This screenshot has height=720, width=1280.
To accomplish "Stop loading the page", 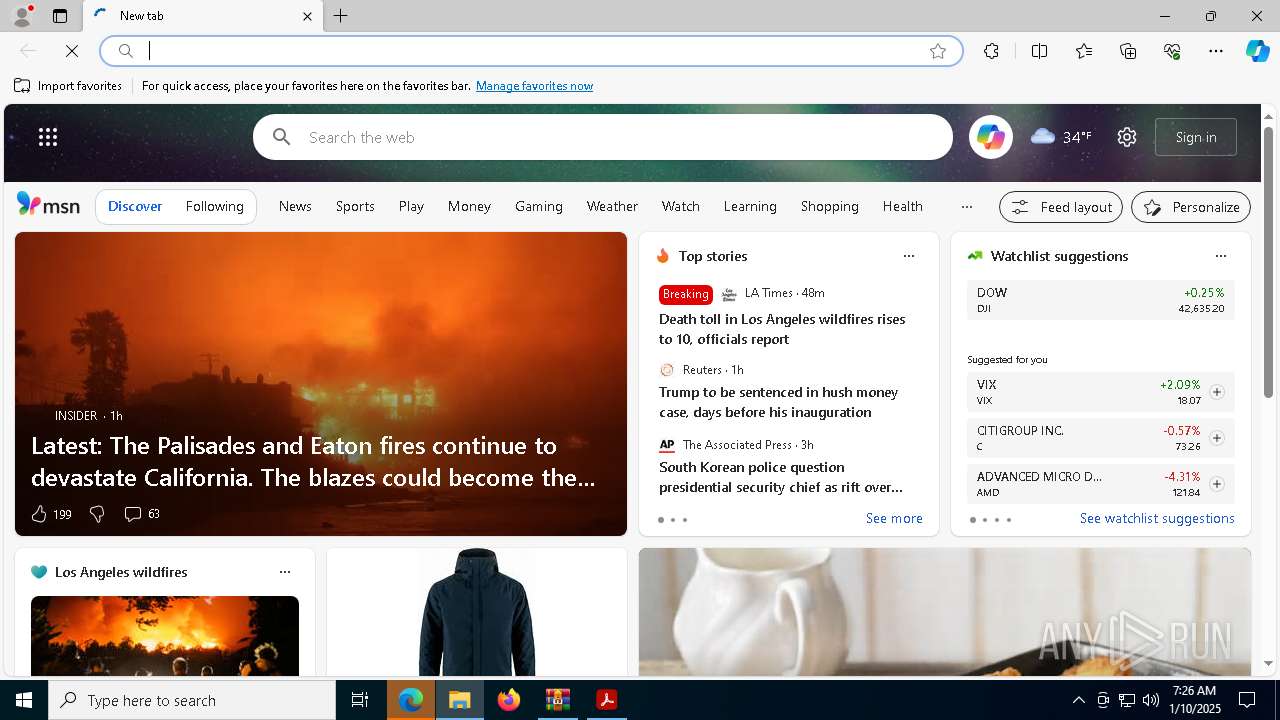I will pos(72,51).
